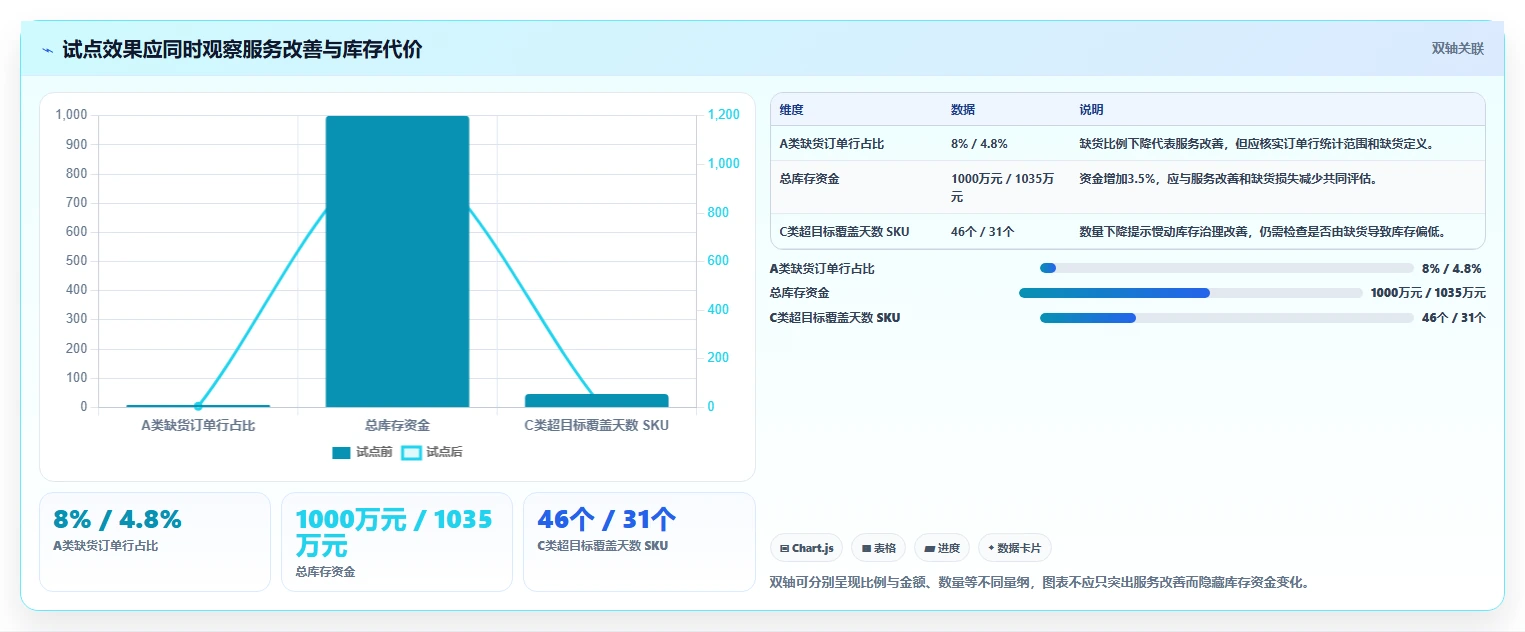Screen dimensions: 1525x632
Task: Click the icon inside the 表格 chip
Action: click(866, 548)
